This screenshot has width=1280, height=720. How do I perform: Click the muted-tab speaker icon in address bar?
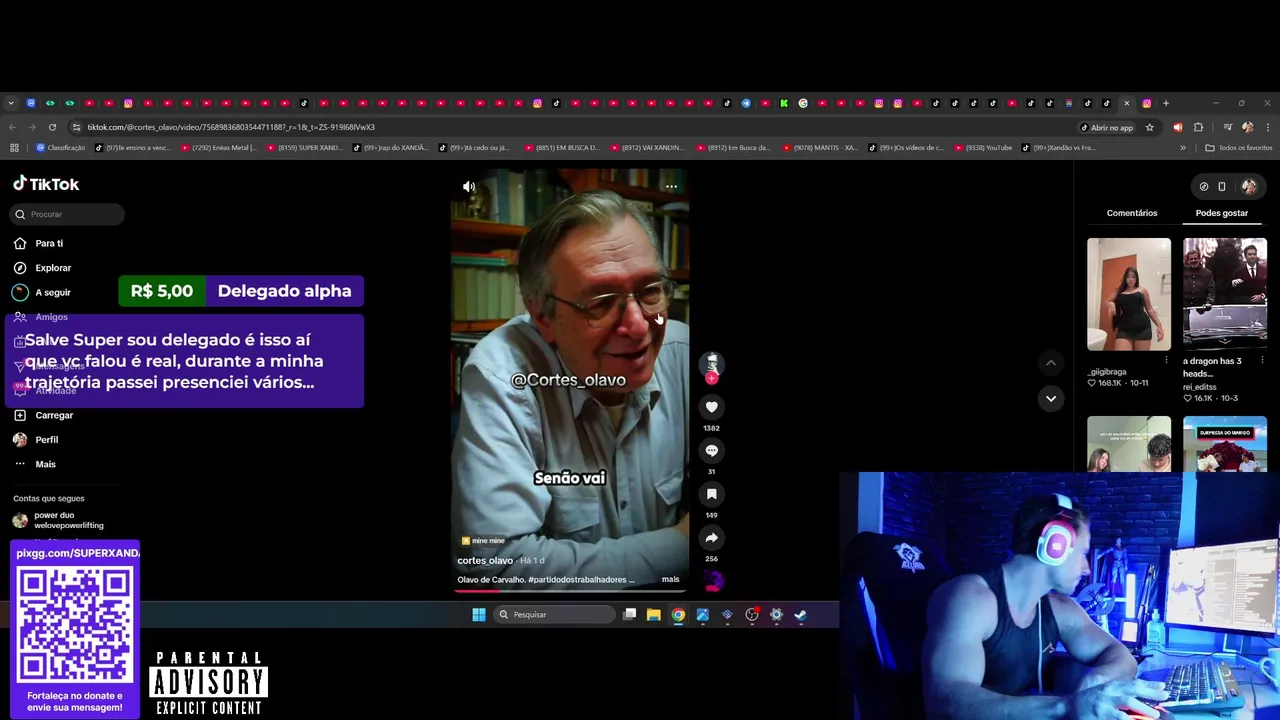[1177, 128]
